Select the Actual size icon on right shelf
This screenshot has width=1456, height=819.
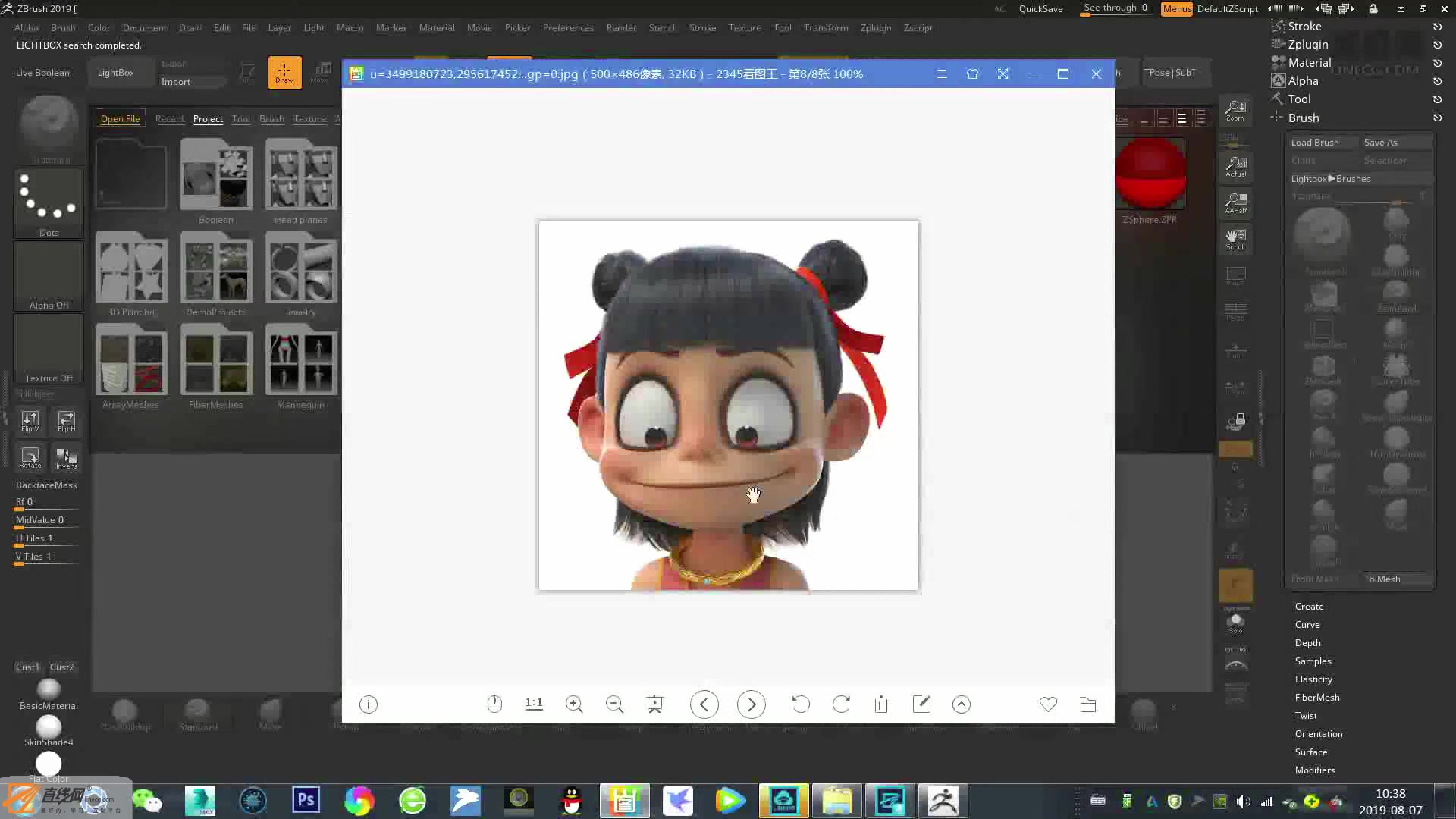[x=1235, y=166]
